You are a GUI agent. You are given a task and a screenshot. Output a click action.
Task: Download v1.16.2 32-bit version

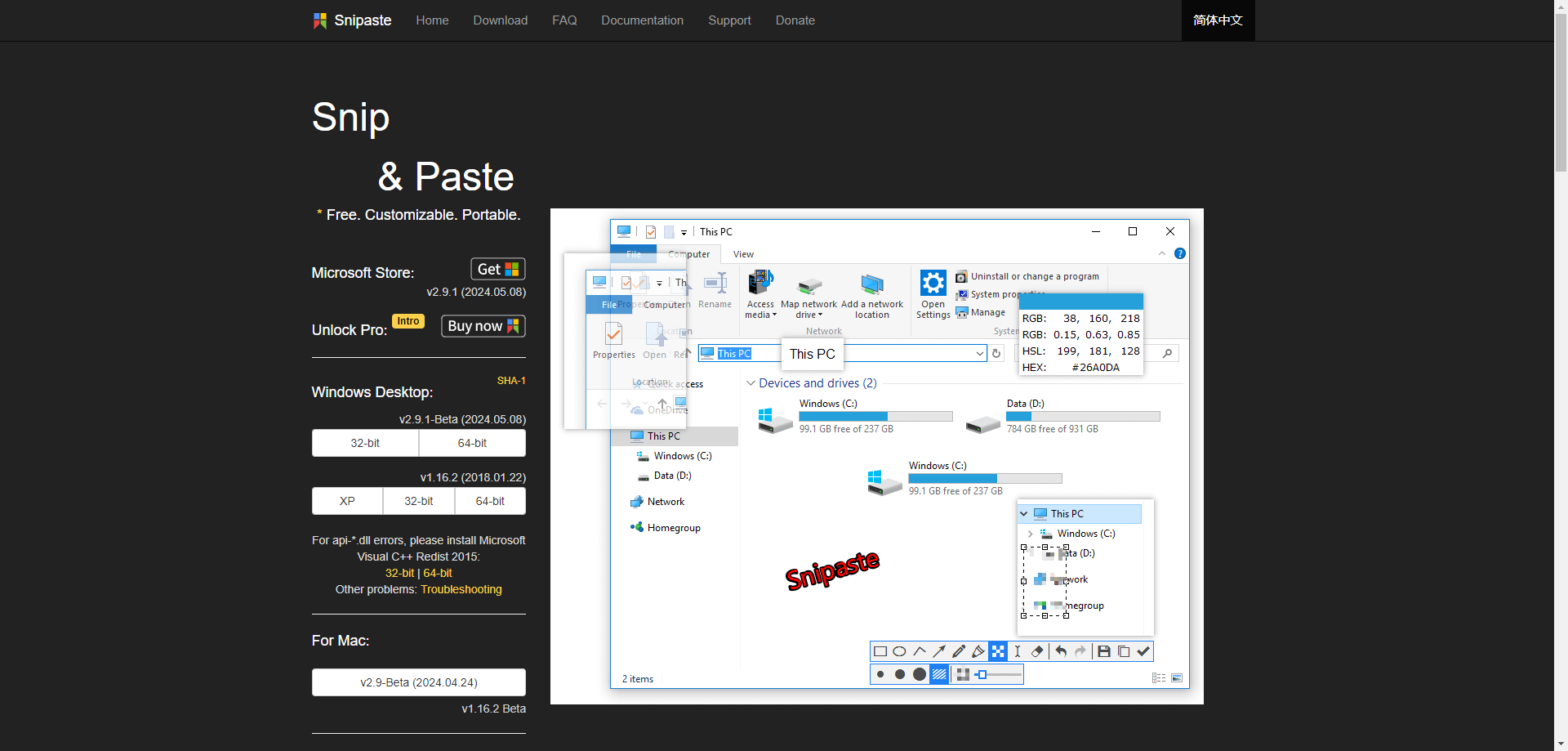click(x=419, y=501)
